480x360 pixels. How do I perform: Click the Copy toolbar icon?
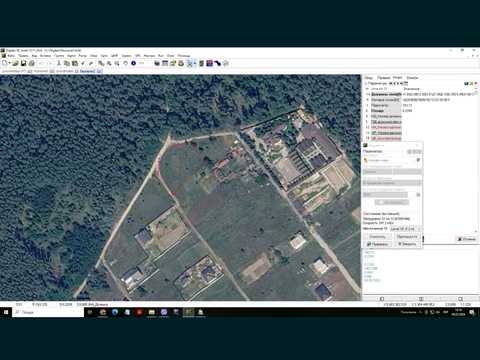[x=67, y=63]
